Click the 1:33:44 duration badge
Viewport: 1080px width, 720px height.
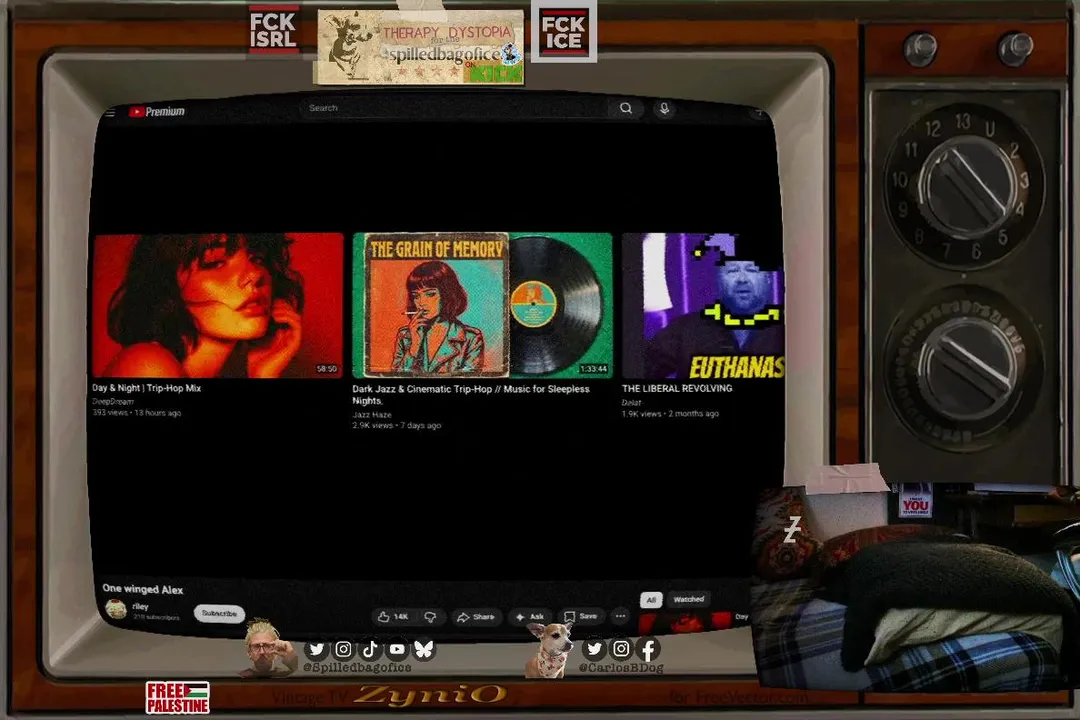[593, 369]
